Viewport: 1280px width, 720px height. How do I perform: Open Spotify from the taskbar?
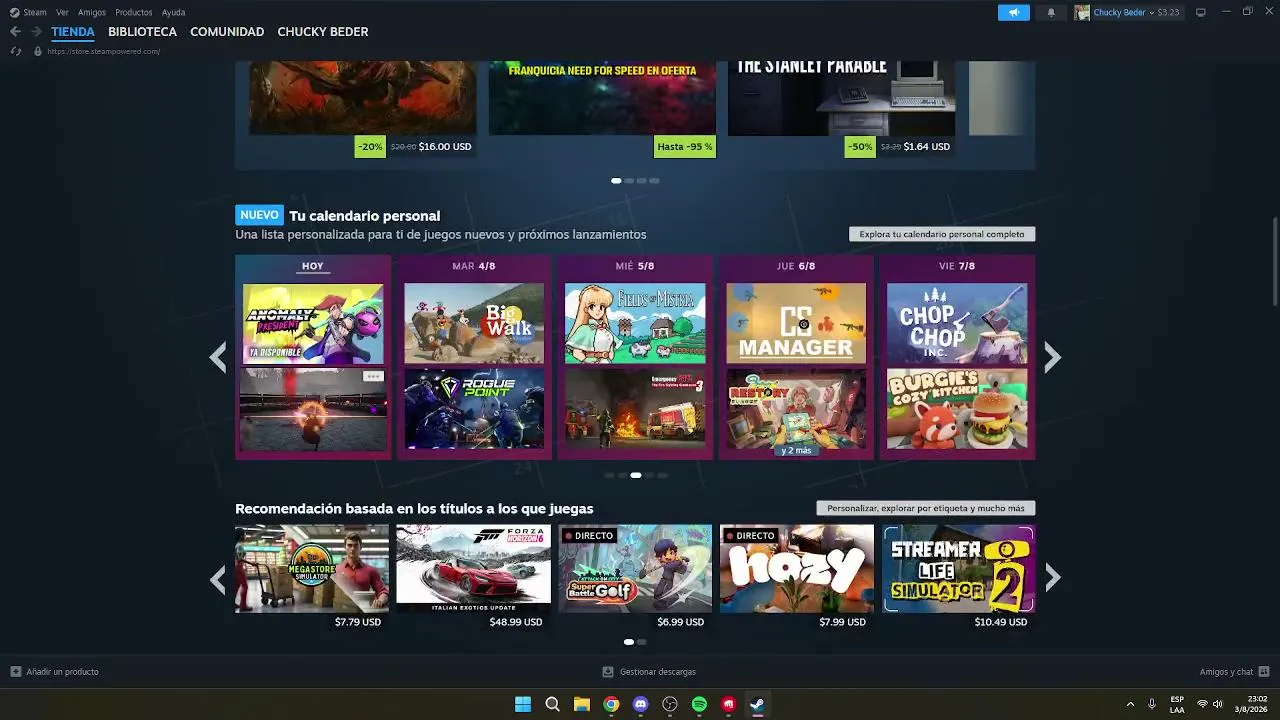point(700,704)
